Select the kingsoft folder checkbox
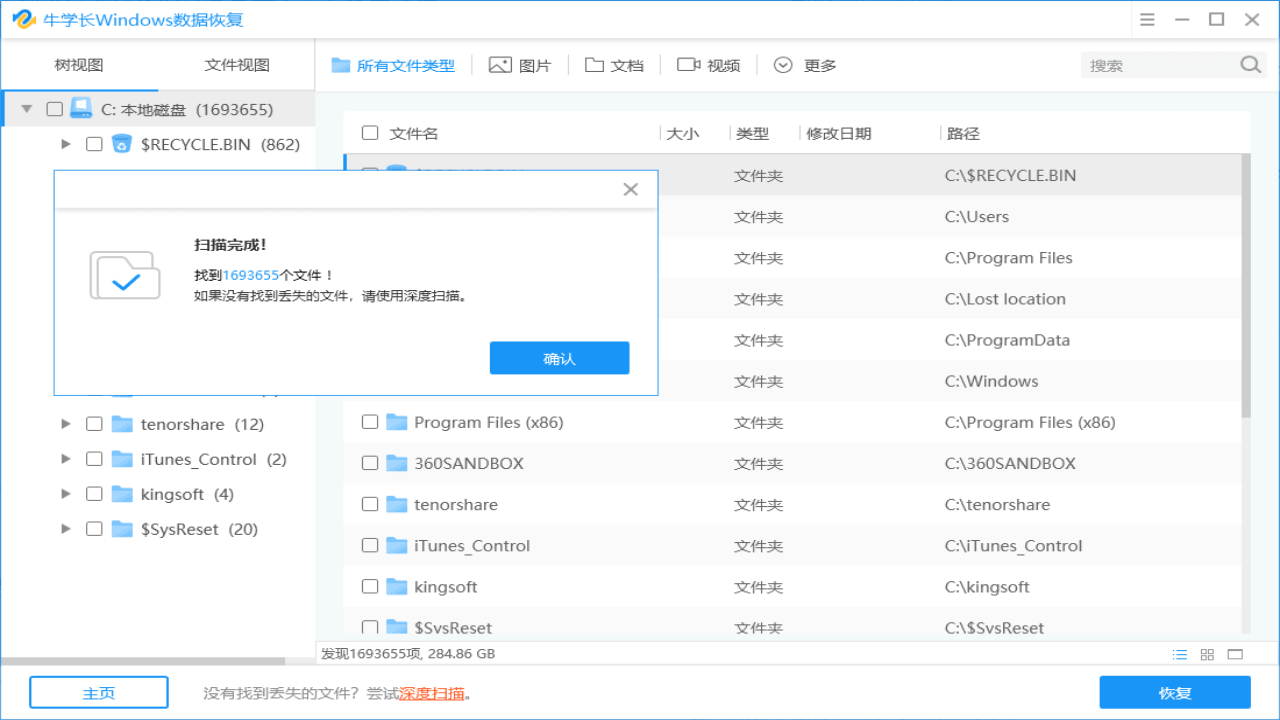 coord(94,494)
